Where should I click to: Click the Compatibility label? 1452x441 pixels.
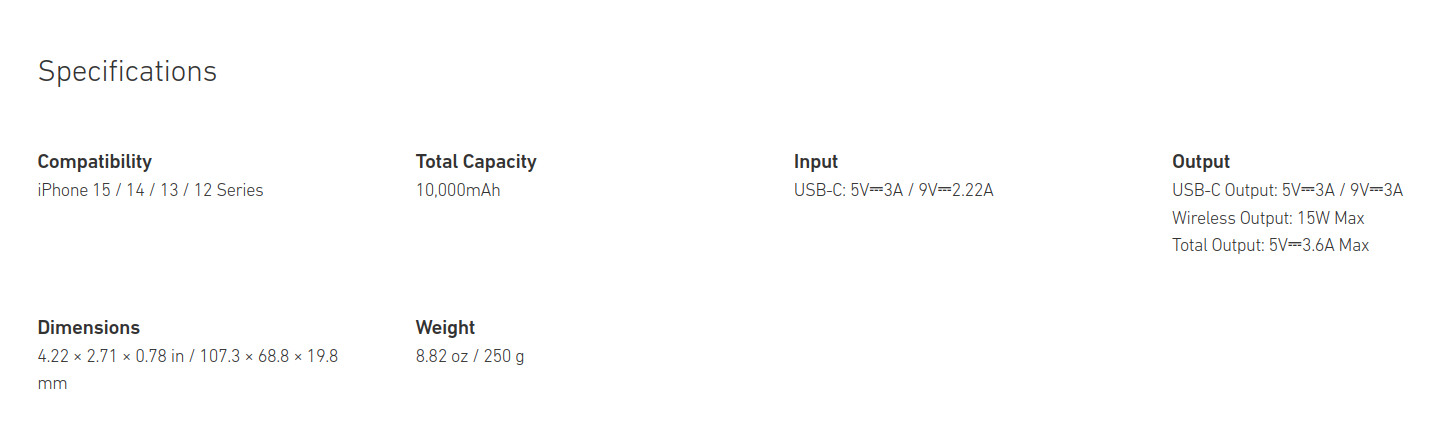[94, 162]
